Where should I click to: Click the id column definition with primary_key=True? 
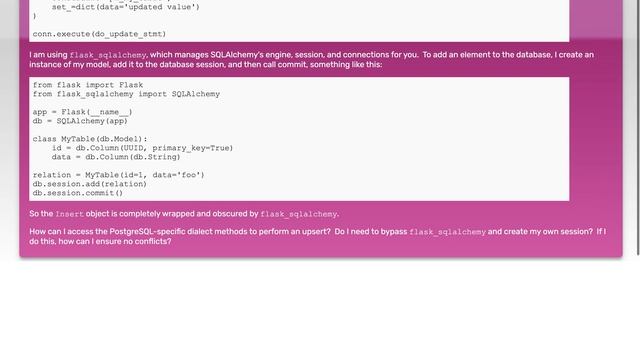[142, 148]
